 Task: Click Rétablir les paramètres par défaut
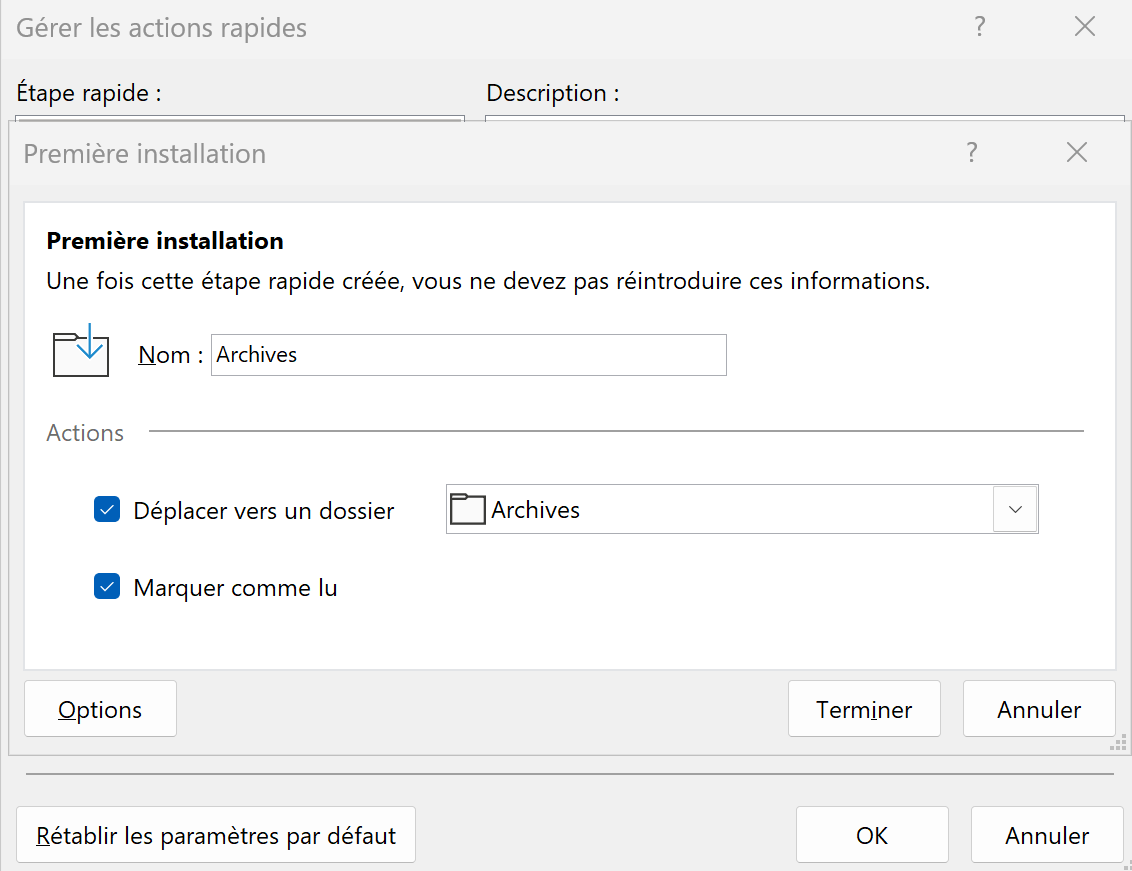[x=216, y=835]
